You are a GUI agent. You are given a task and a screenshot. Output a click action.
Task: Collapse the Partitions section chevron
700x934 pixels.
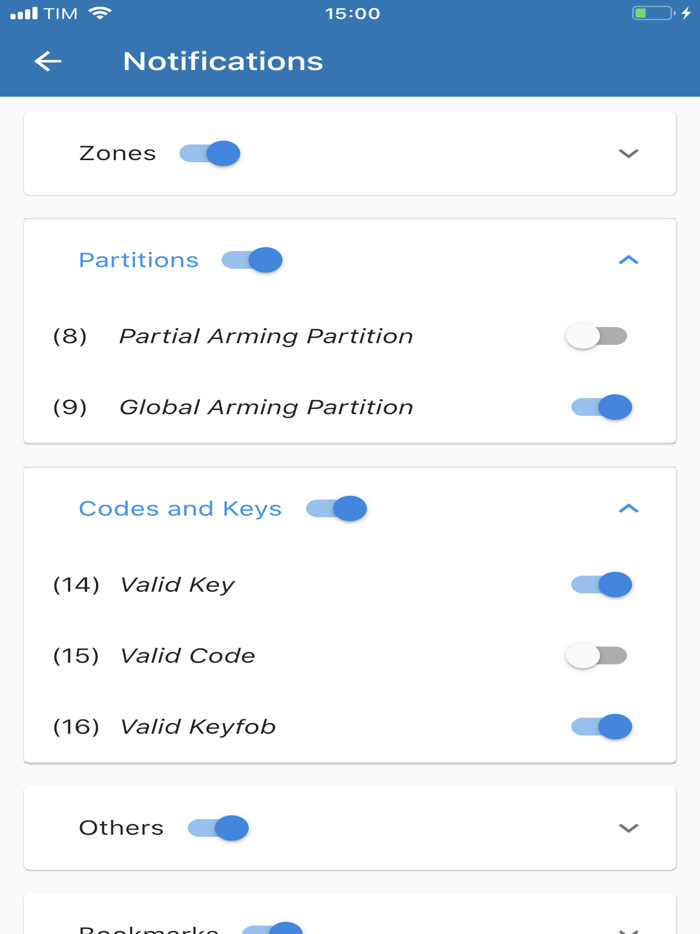tap(628, 260)
